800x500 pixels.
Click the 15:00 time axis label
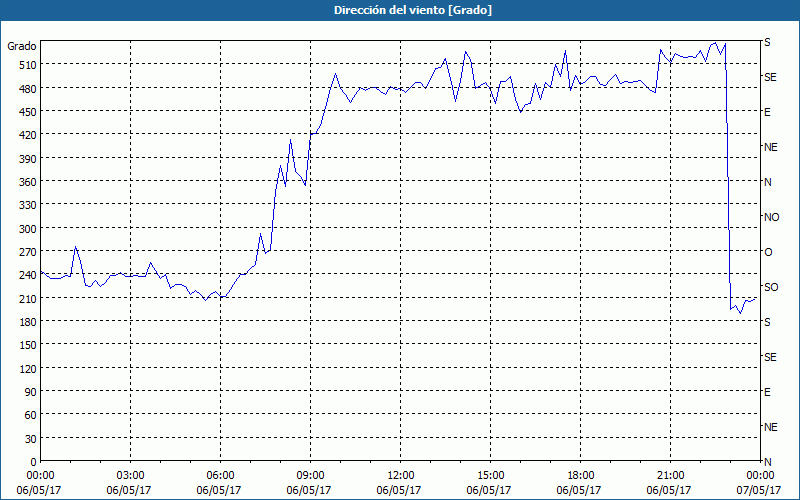coord(490,476)
